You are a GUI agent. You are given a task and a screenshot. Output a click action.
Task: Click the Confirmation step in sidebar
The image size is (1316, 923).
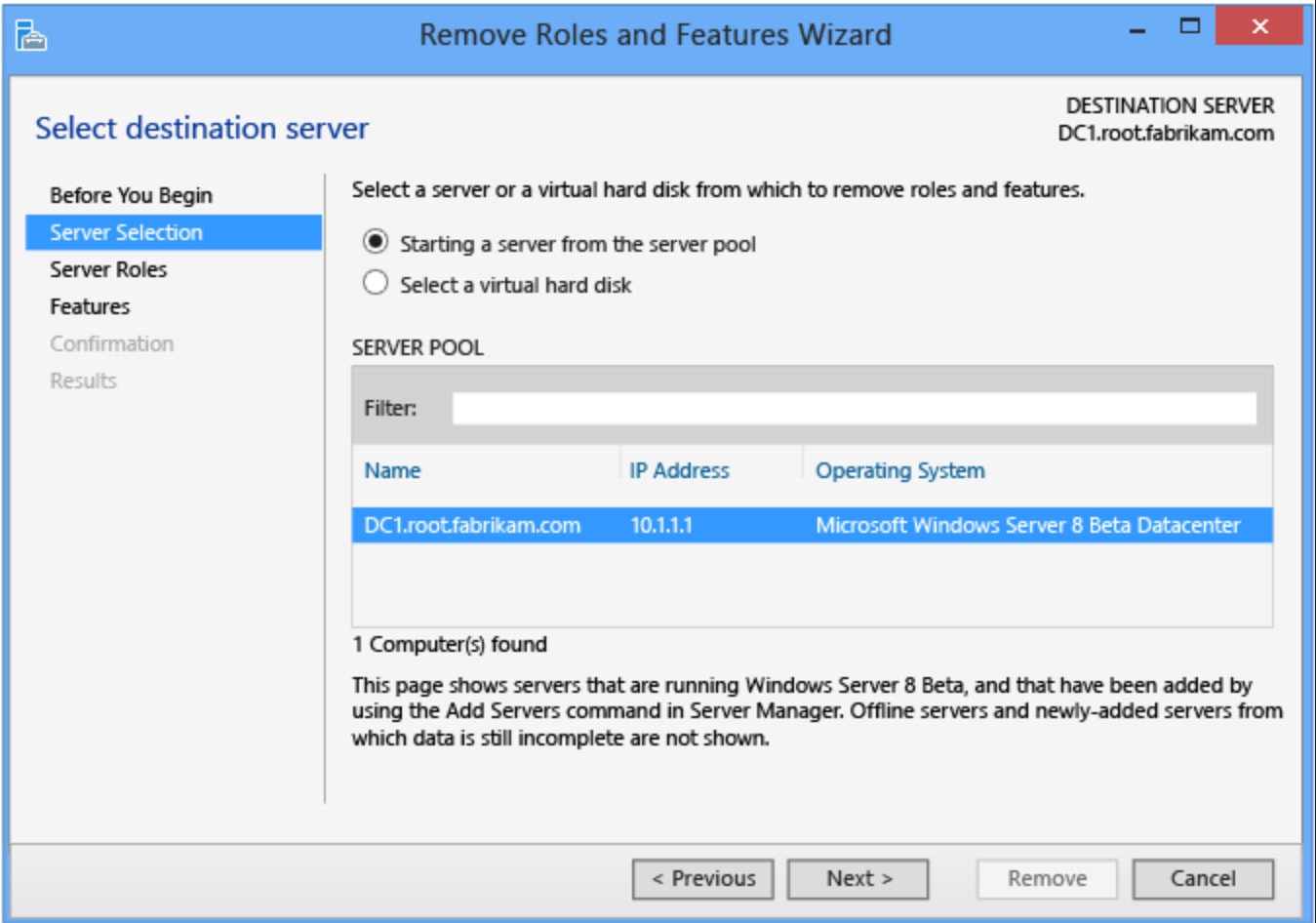coord(111,343)
